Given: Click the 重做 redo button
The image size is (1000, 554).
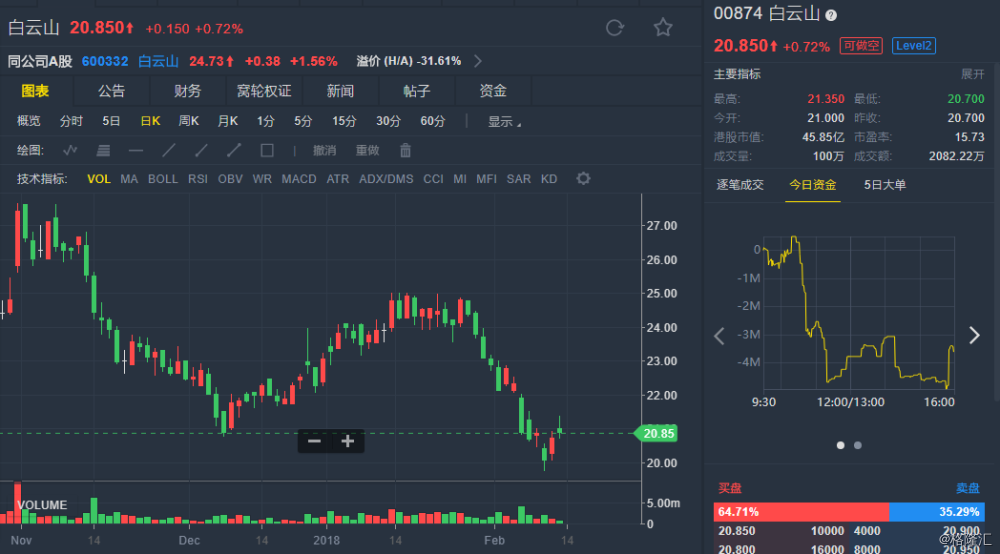Looking at the screenshot, I should pos(367,150).
